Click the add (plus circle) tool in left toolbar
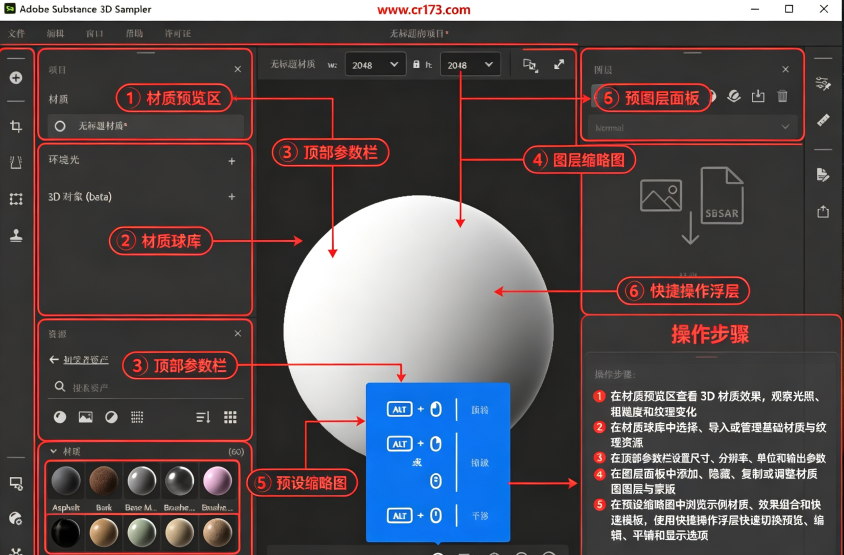844x555 pixels. [16, 78]
